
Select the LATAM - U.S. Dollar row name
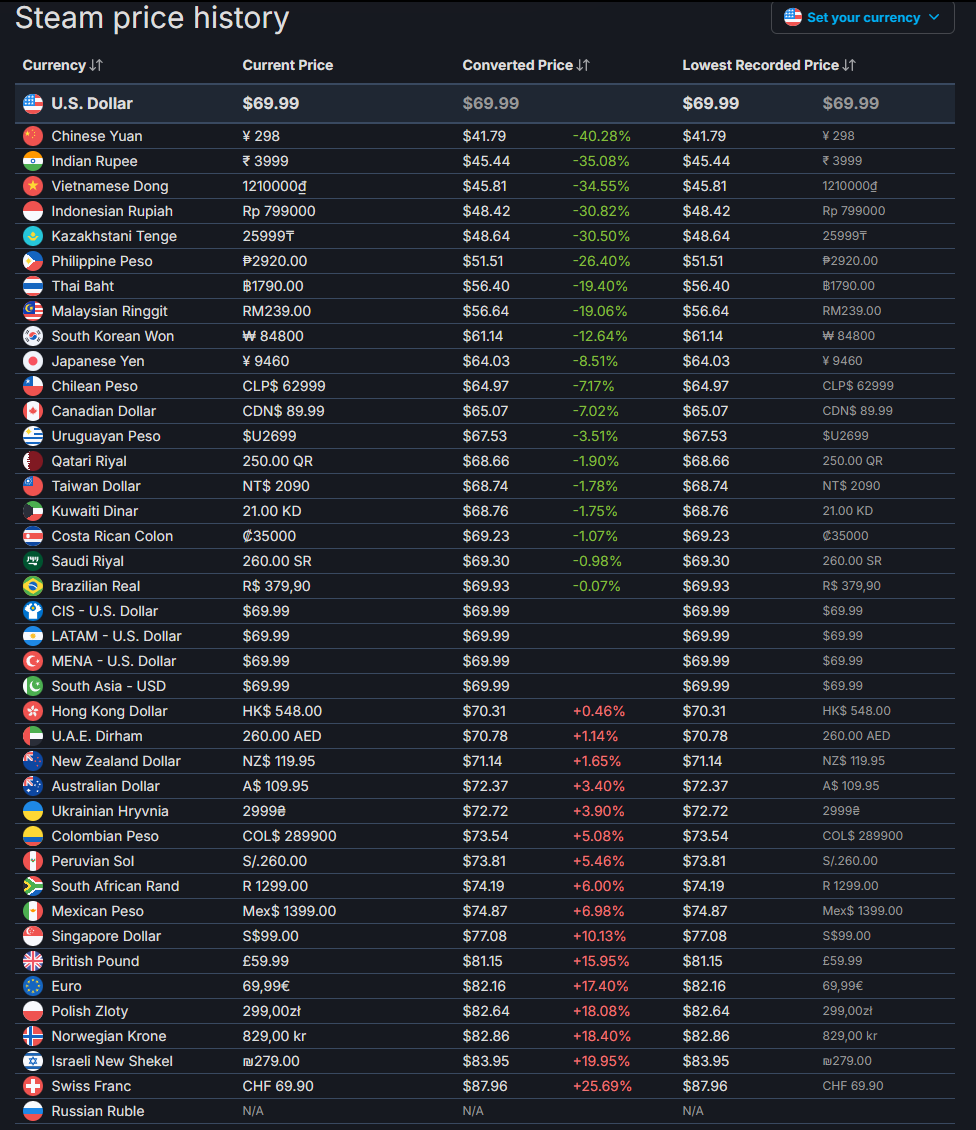116,636
